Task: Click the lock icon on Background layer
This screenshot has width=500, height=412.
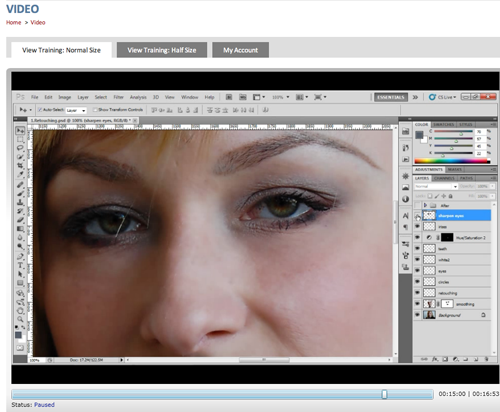Action: point(483,315)
